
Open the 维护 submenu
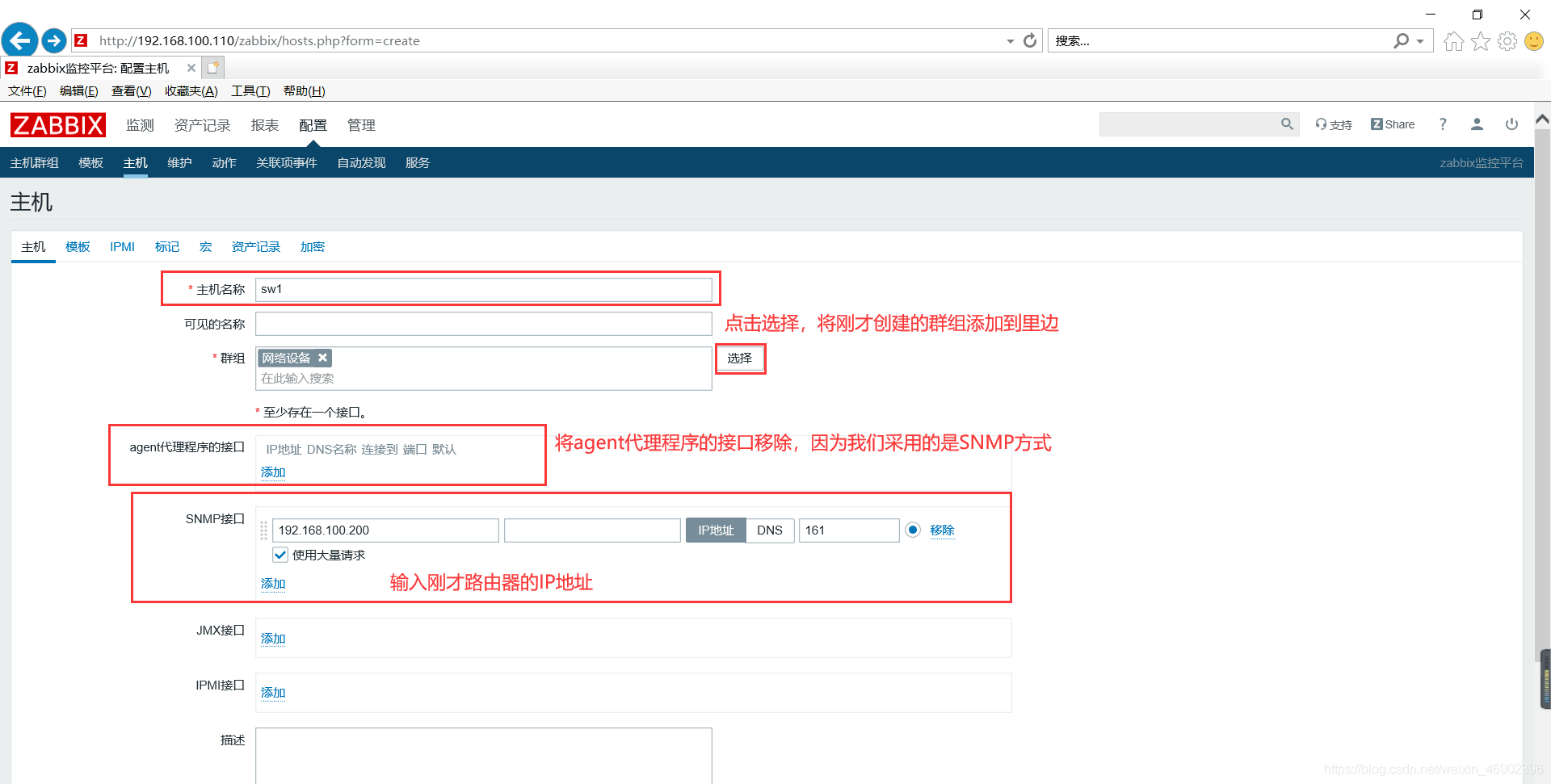click(179, 162)
